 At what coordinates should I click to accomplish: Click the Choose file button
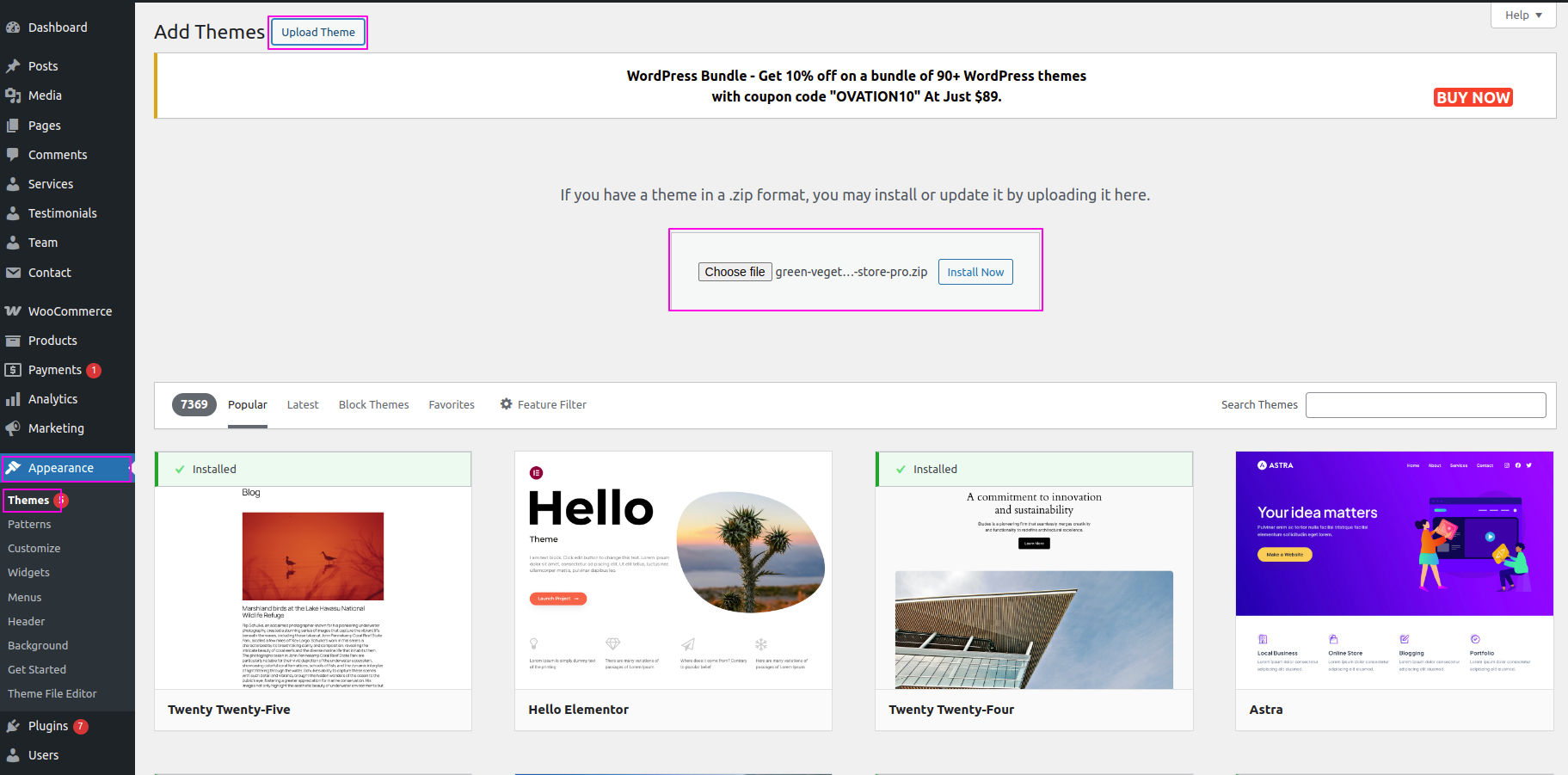coord(735,272)
